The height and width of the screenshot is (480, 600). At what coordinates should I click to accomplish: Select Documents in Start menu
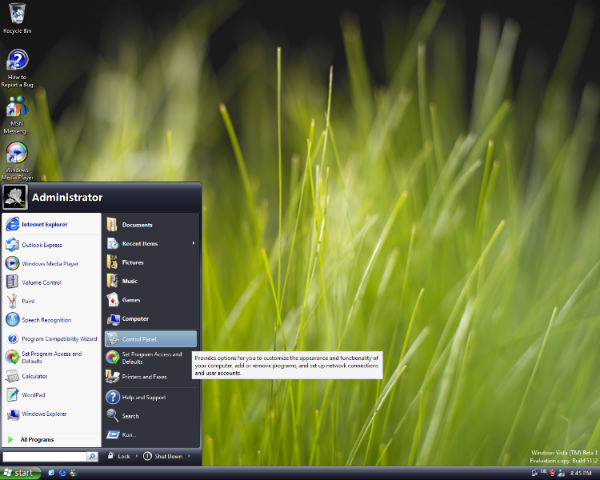tap(137, 225)
